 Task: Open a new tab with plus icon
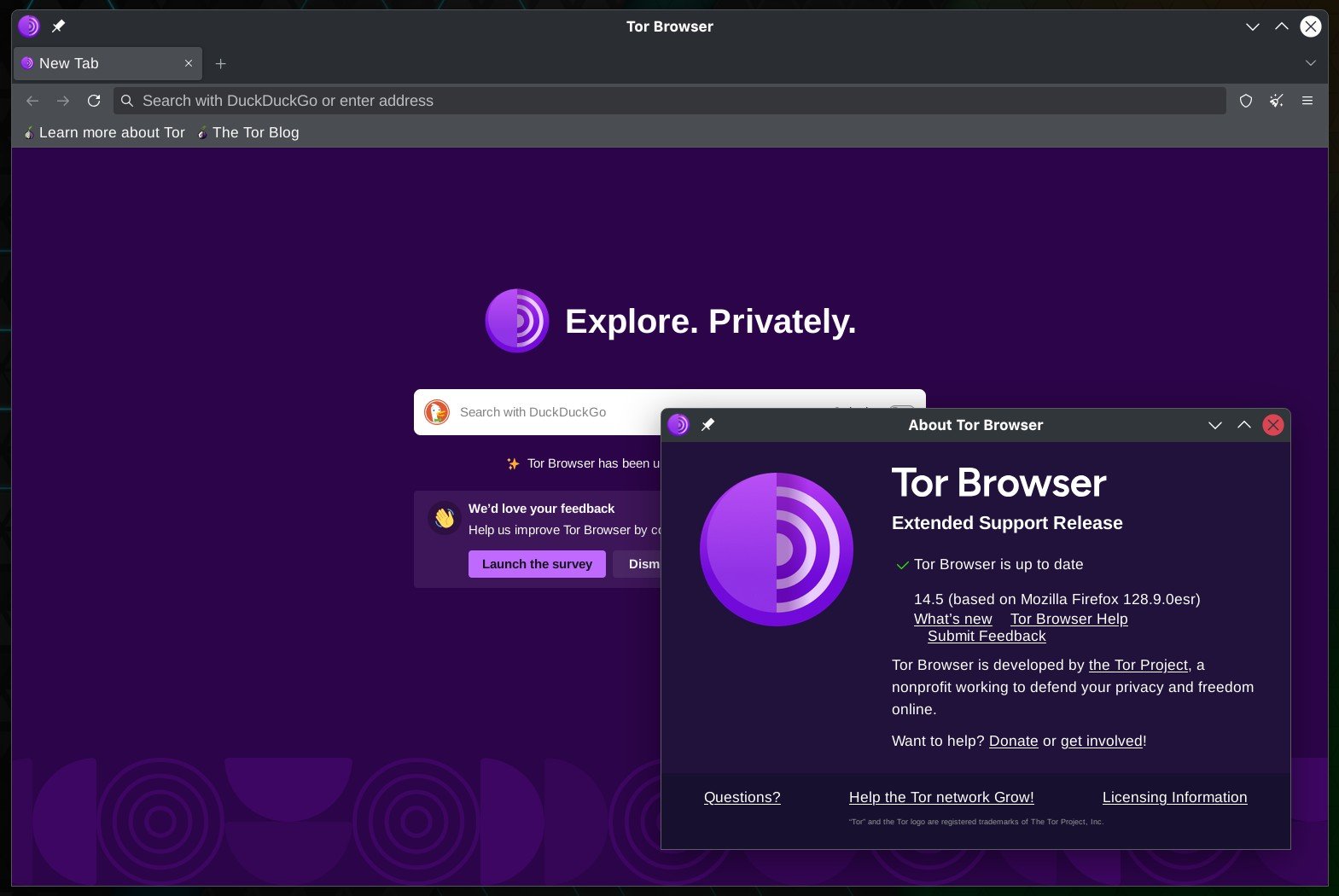pyautogui.click(x=220, y=64)
